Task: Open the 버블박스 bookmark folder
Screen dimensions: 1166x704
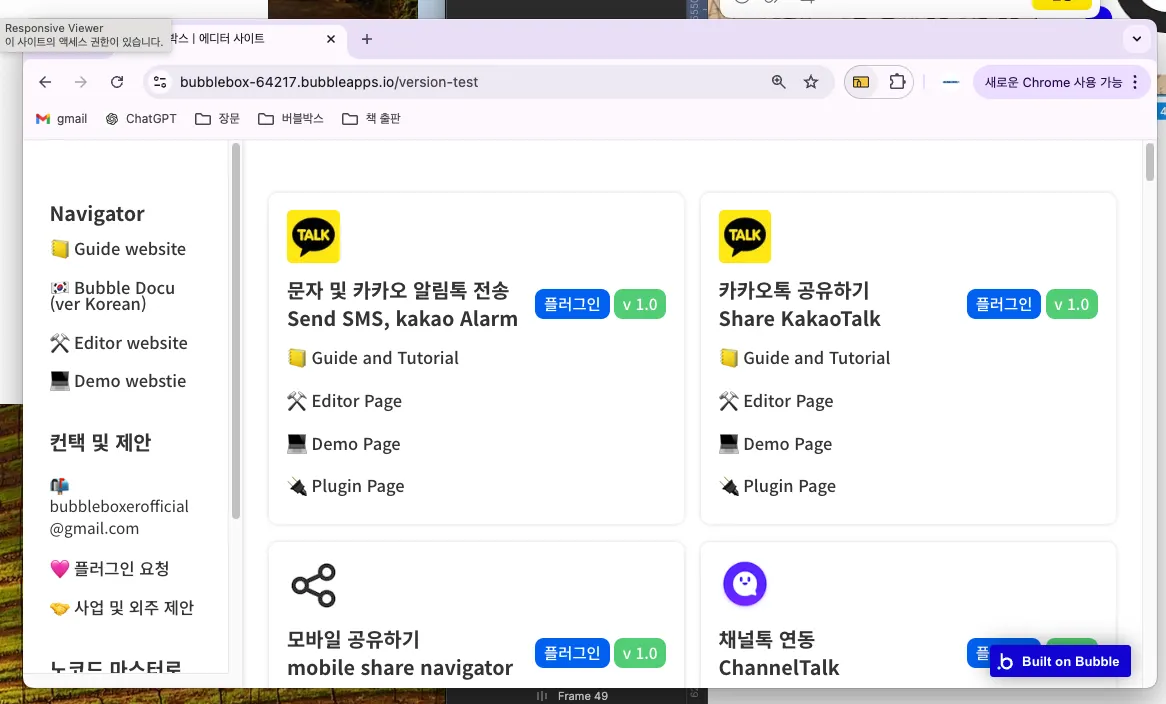Action: (291, 118)
